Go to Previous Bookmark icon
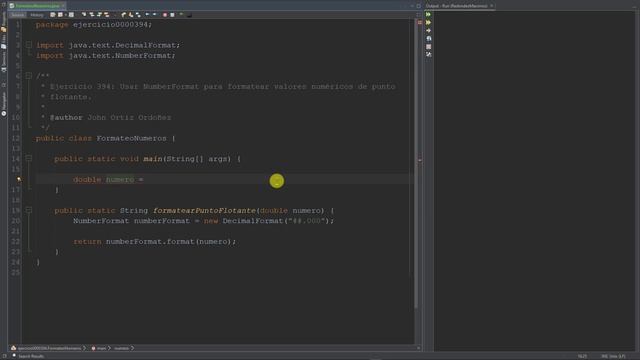 pyautogui.click(x=123, y=15)
